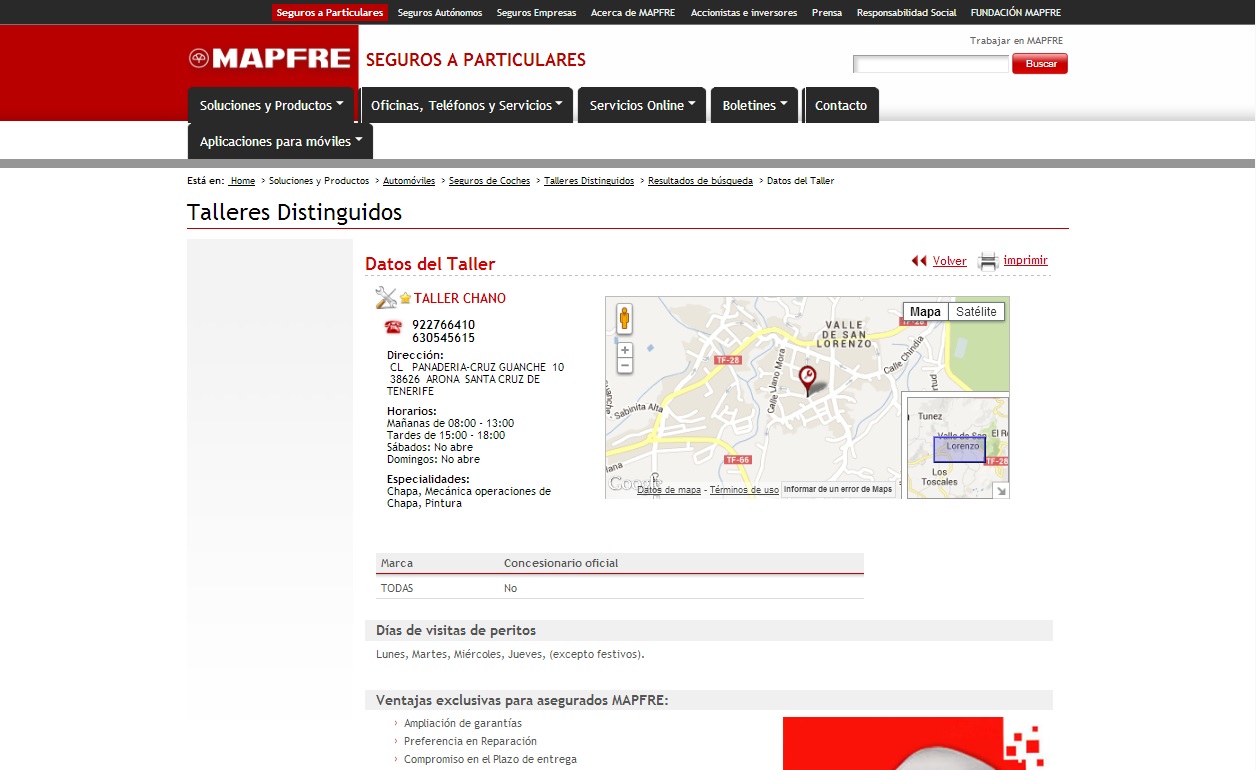Click the Street View pegman icon
Viewport: 1256px width, 770px height.
click(625, 319)
